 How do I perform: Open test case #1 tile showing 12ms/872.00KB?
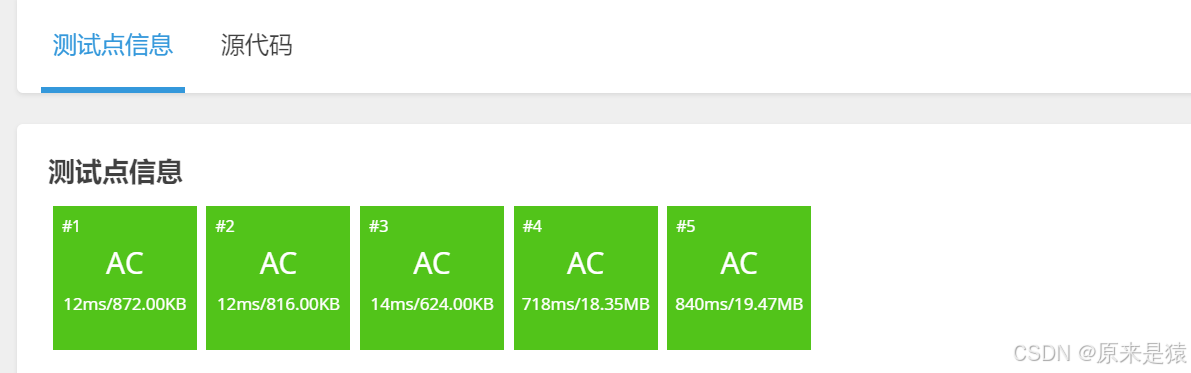(x=125, y=278)
